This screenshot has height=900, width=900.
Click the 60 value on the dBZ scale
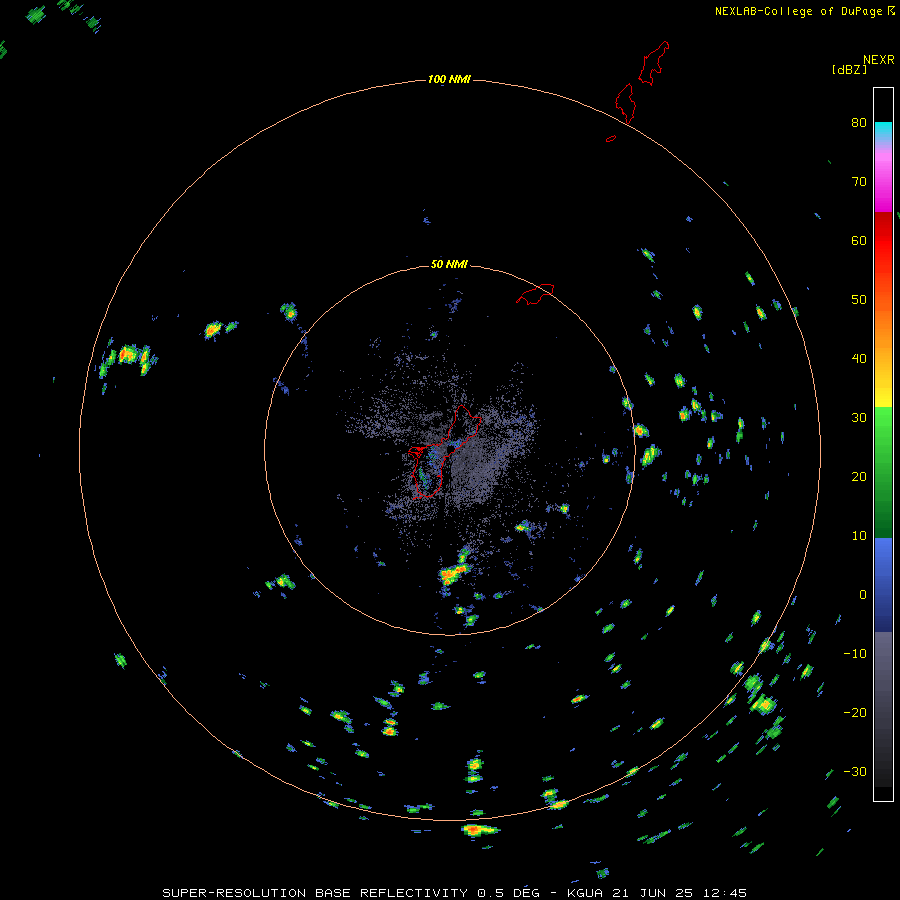tap(859, 240)
